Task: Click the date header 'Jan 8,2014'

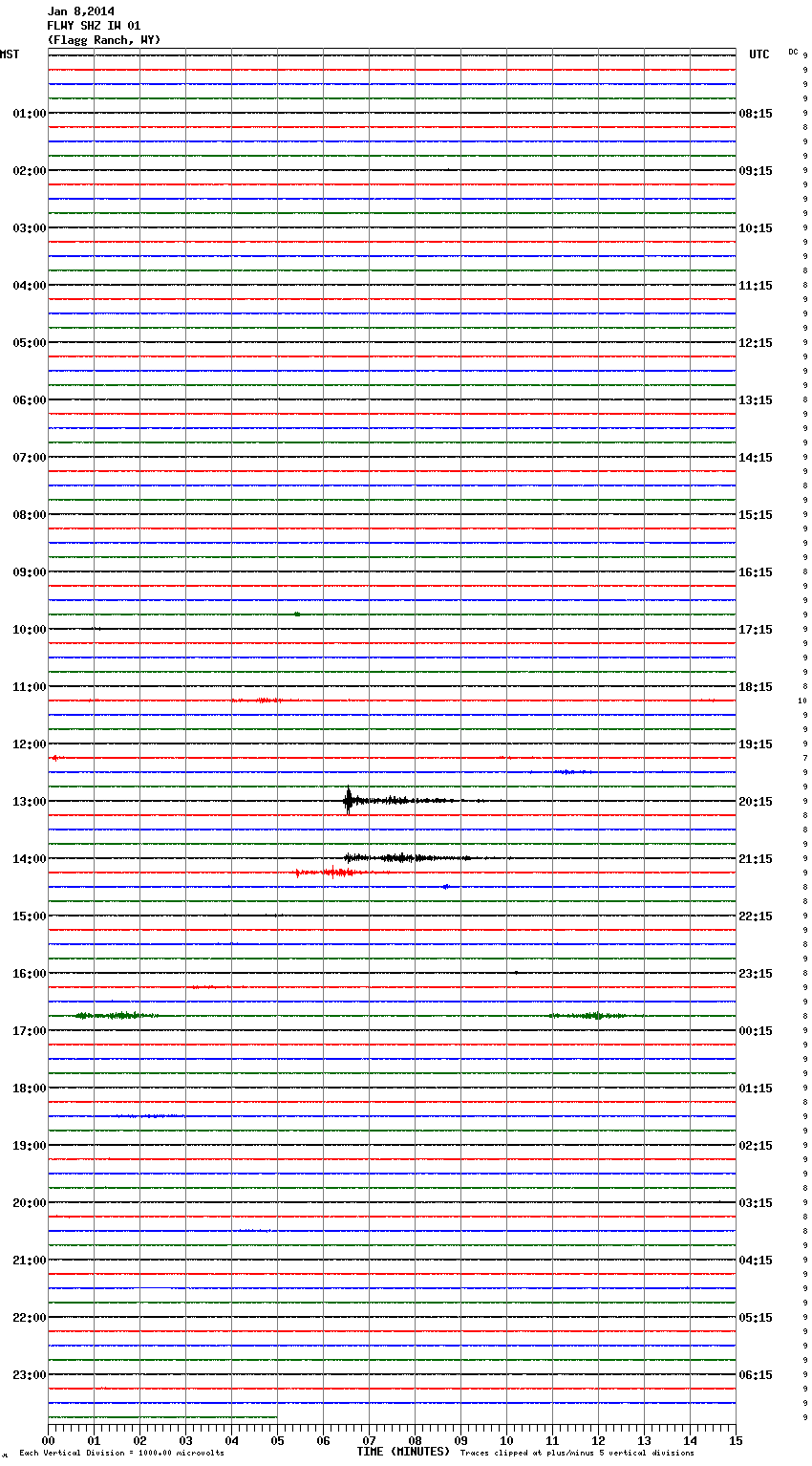Action: tap(80, 11)
